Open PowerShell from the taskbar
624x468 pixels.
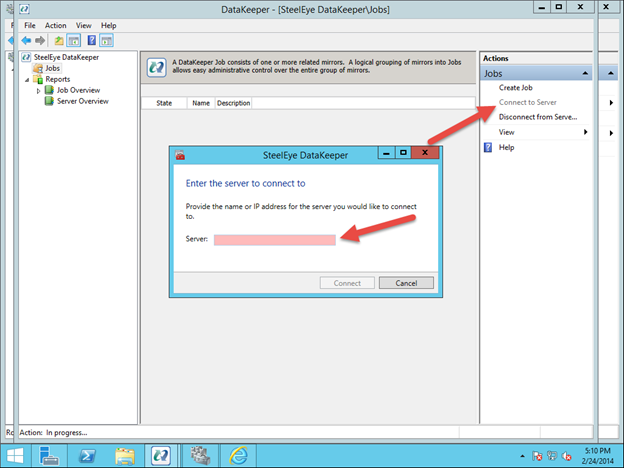(x=85, y=455)
